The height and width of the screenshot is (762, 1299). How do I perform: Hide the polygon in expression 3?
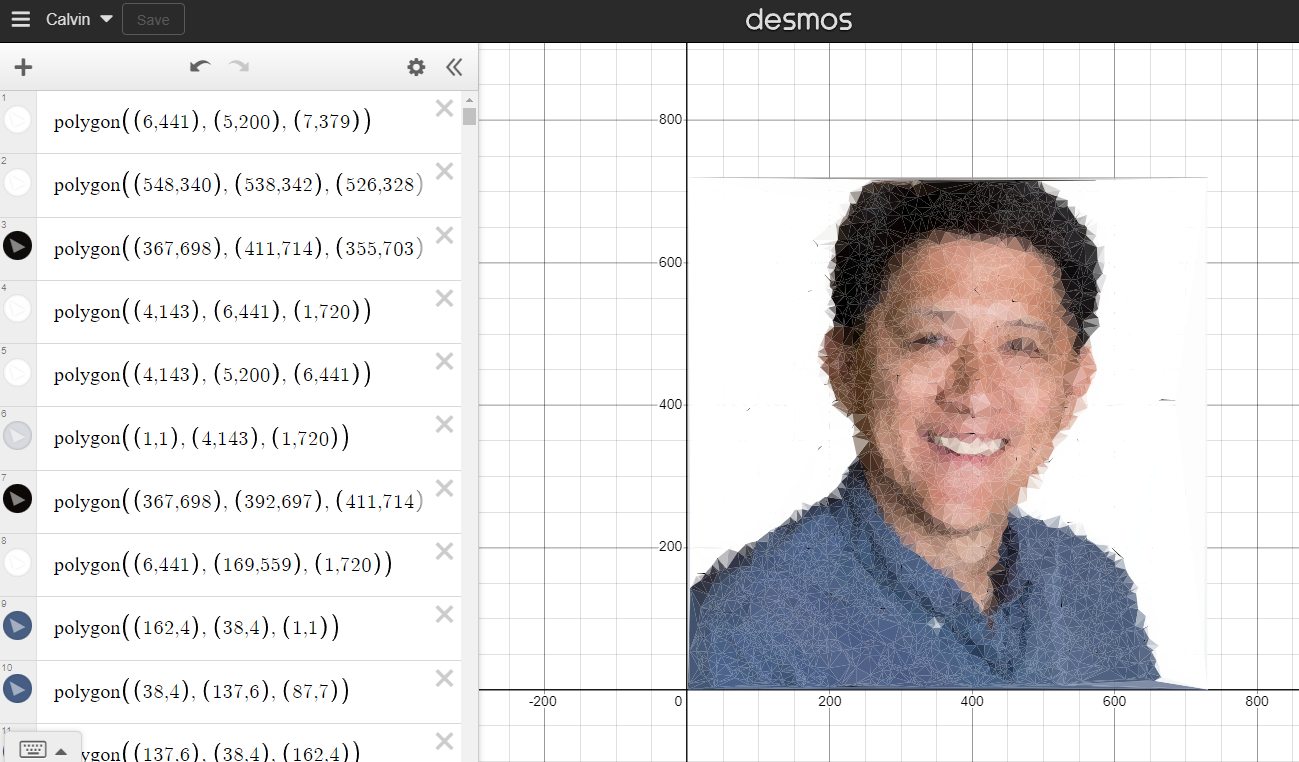click(x=16, y=245)
